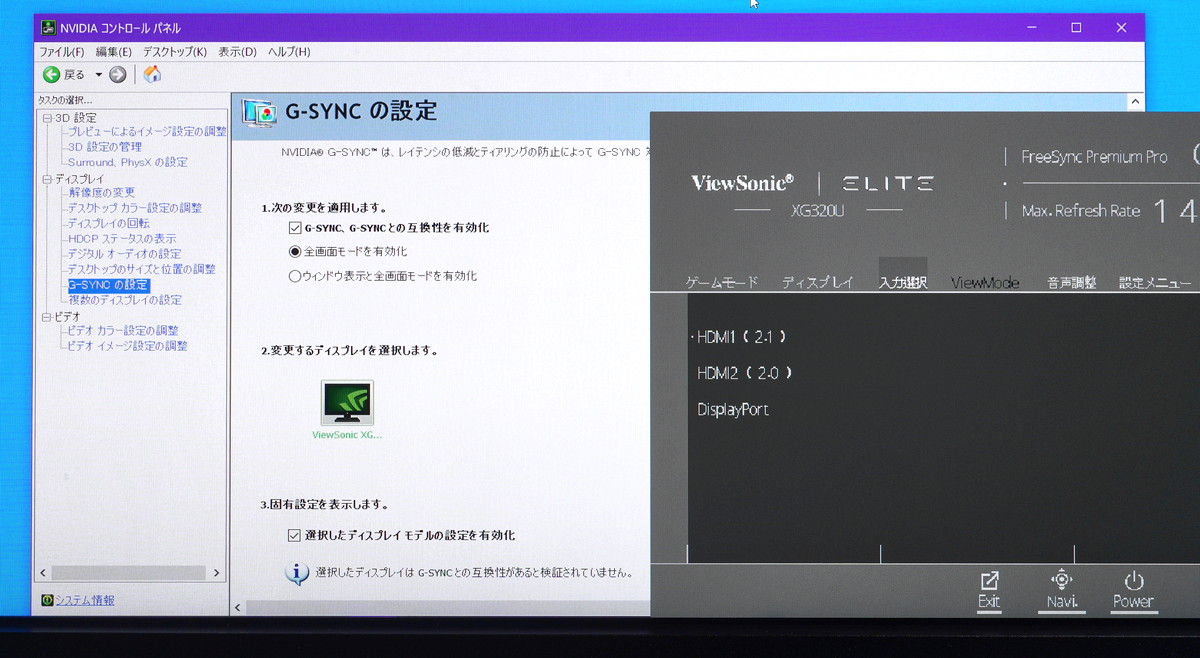Toggle the selected display model settings checkbox
This screenshot has width=1200, height=658.
click(294, 536)
